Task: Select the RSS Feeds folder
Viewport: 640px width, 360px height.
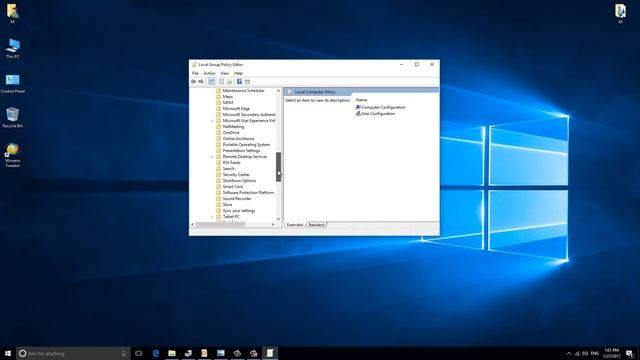Action: [x=228, y=162]
